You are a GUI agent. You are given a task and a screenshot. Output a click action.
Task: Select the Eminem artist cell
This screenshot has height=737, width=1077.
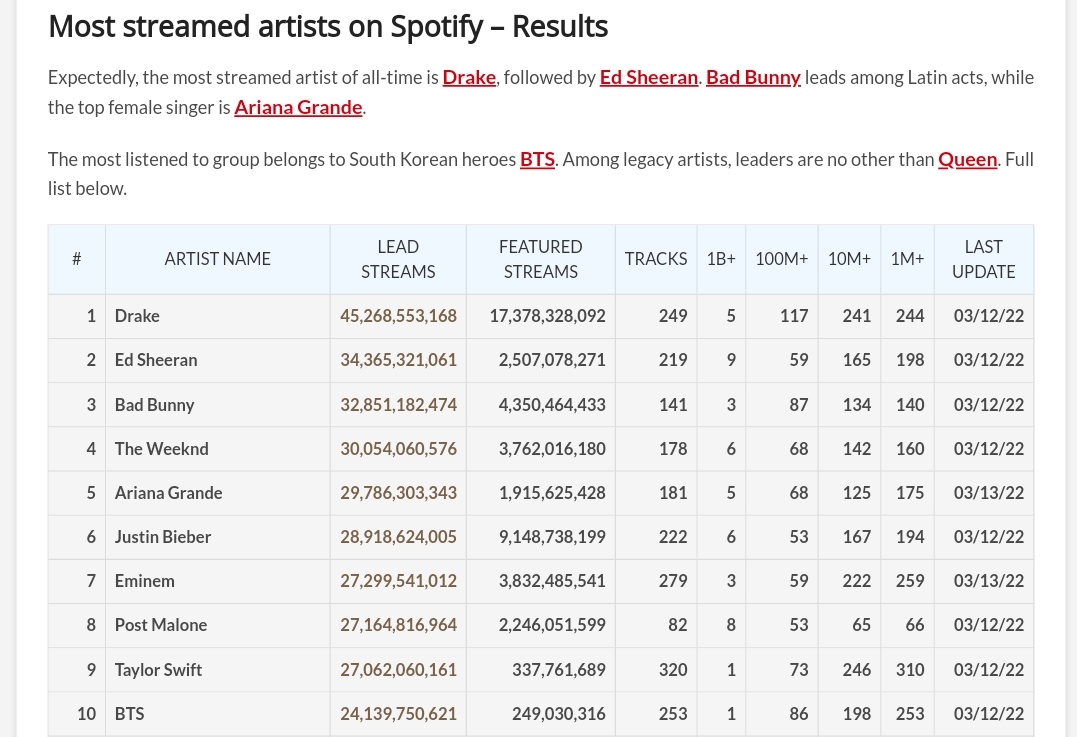click(x=218, y=581)
